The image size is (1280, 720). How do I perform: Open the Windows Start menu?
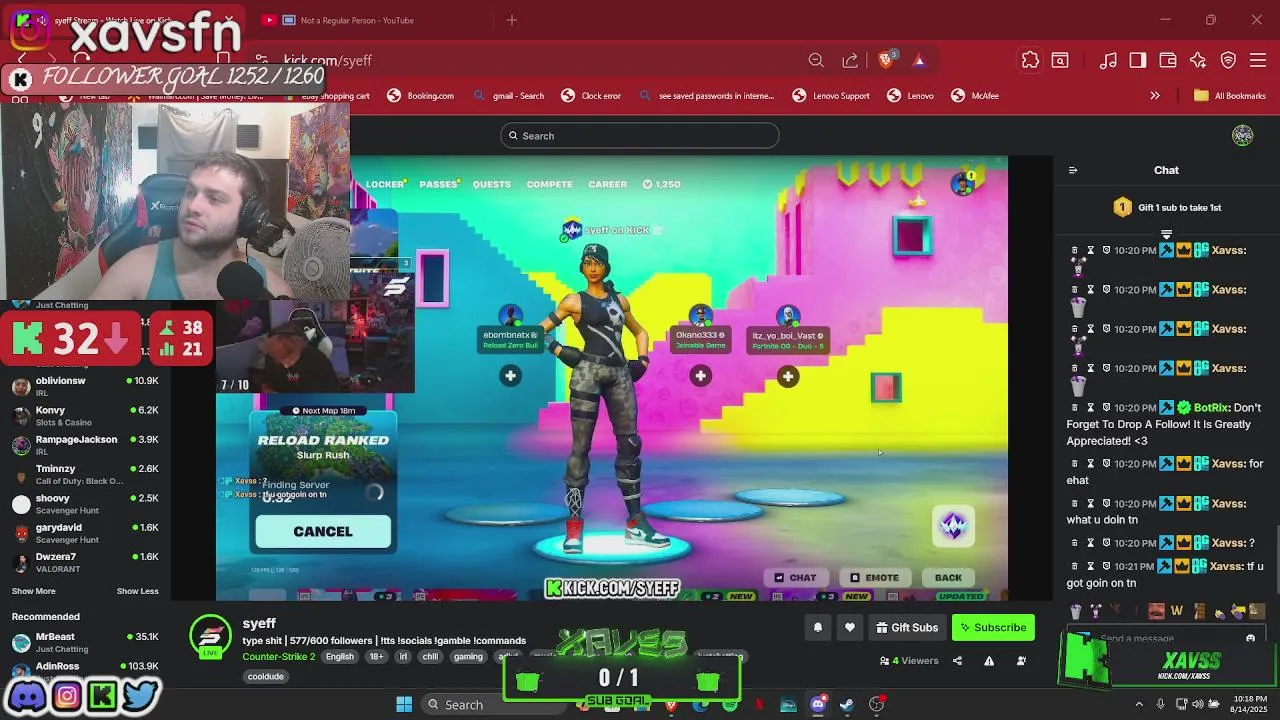click(x=404, y=704)
